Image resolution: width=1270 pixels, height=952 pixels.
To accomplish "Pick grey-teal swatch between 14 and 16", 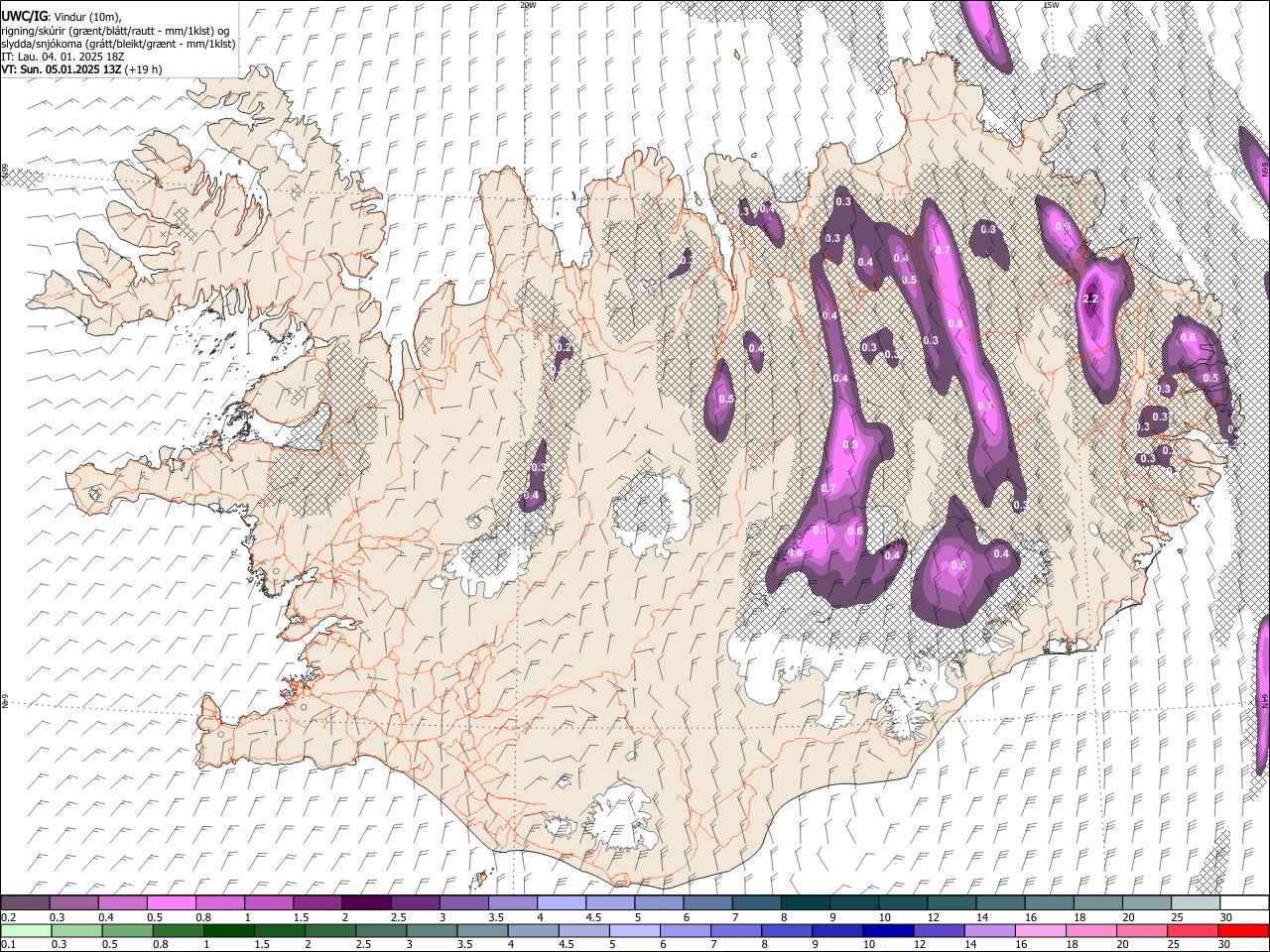I will (x=1001, y=902).
